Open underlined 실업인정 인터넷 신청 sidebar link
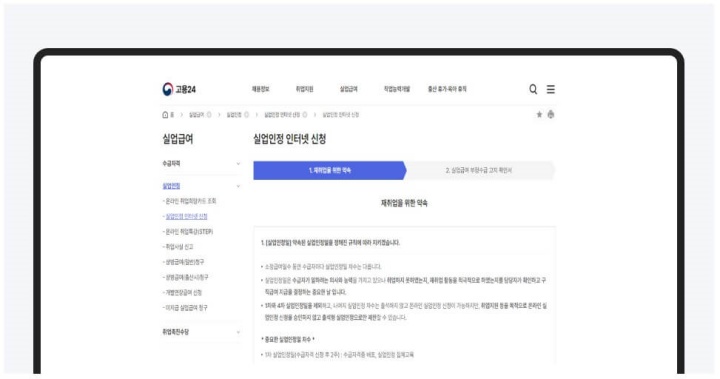The height and width of the screenshot is (379, 720). click(185, 216)
